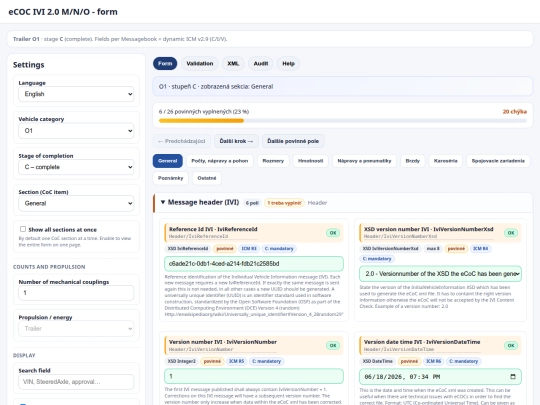Click OK badge on Version number IVI

pos(333,345)
